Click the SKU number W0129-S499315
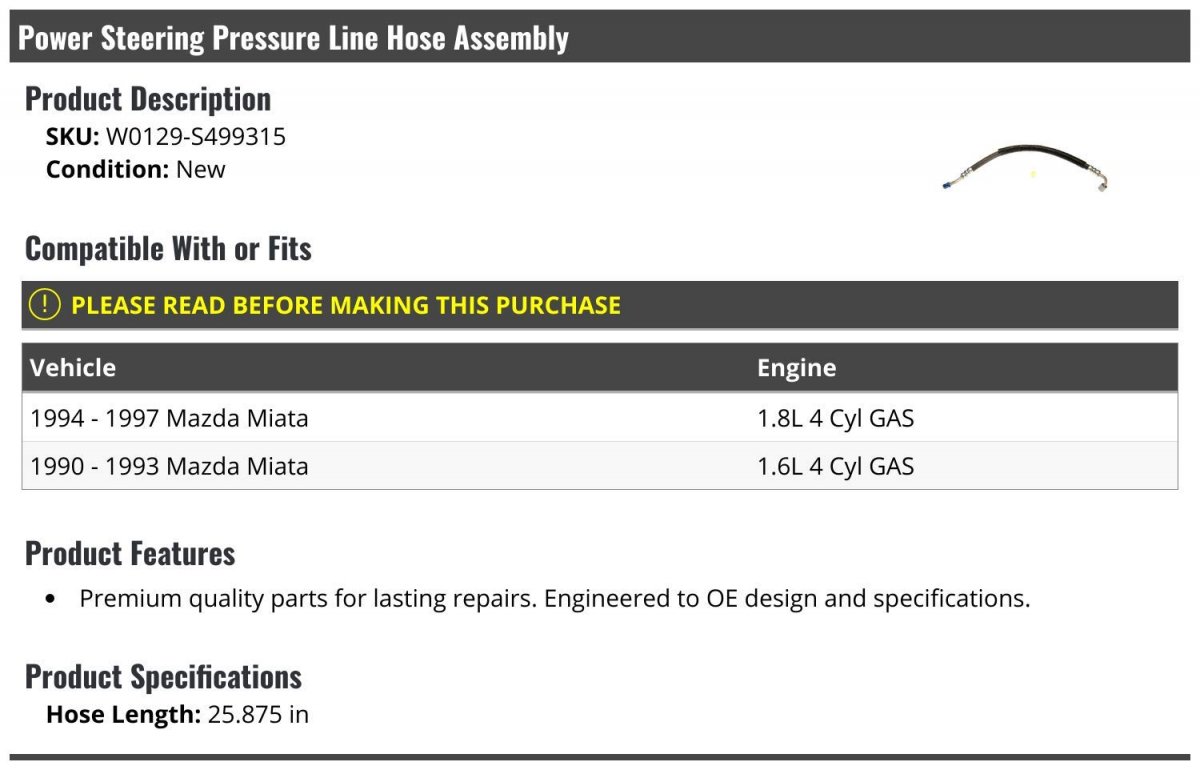 (x=196, y=137)
